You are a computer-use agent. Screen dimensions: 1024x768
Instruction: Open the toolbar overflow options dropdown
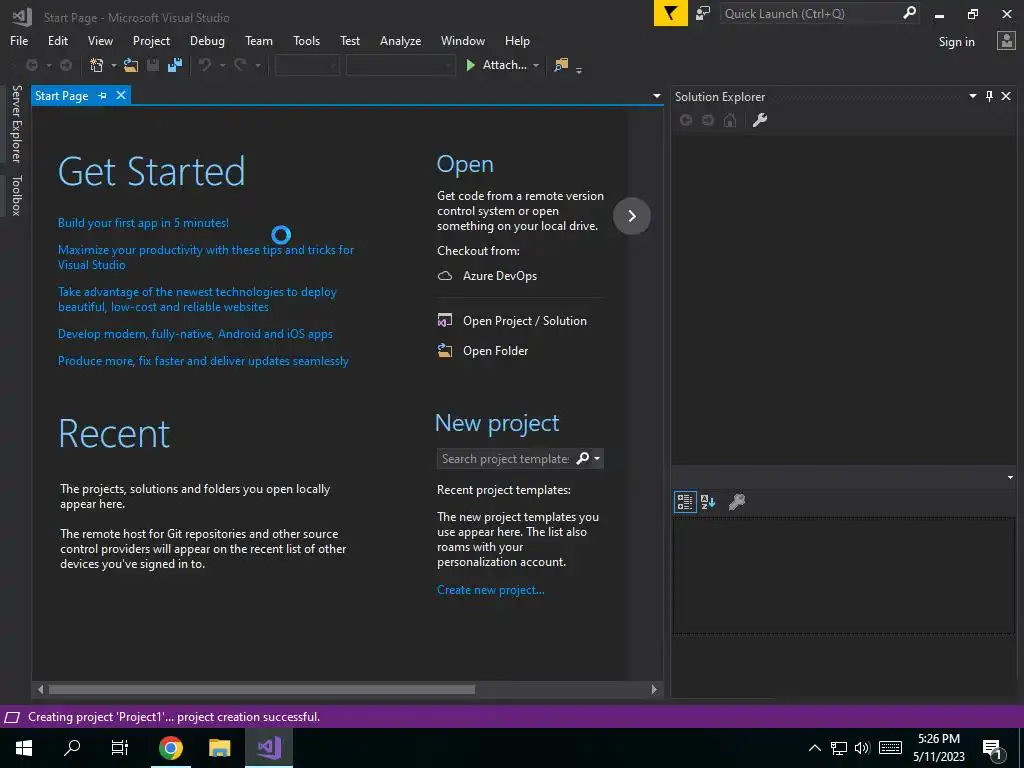pos(579,69)
